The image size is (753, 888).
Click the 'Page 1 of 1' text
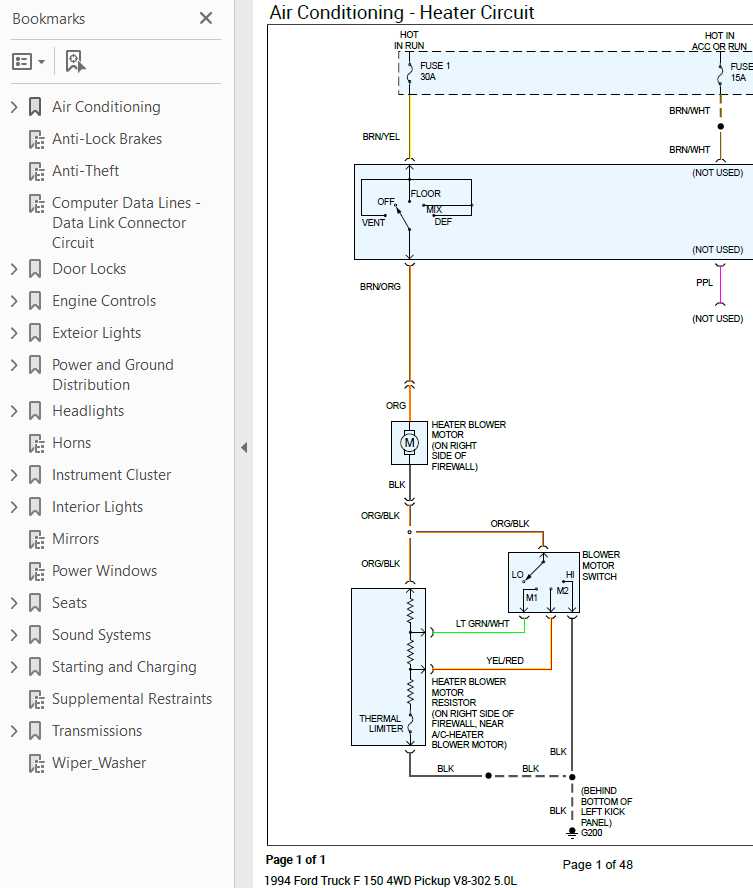[x=296, y=860]
